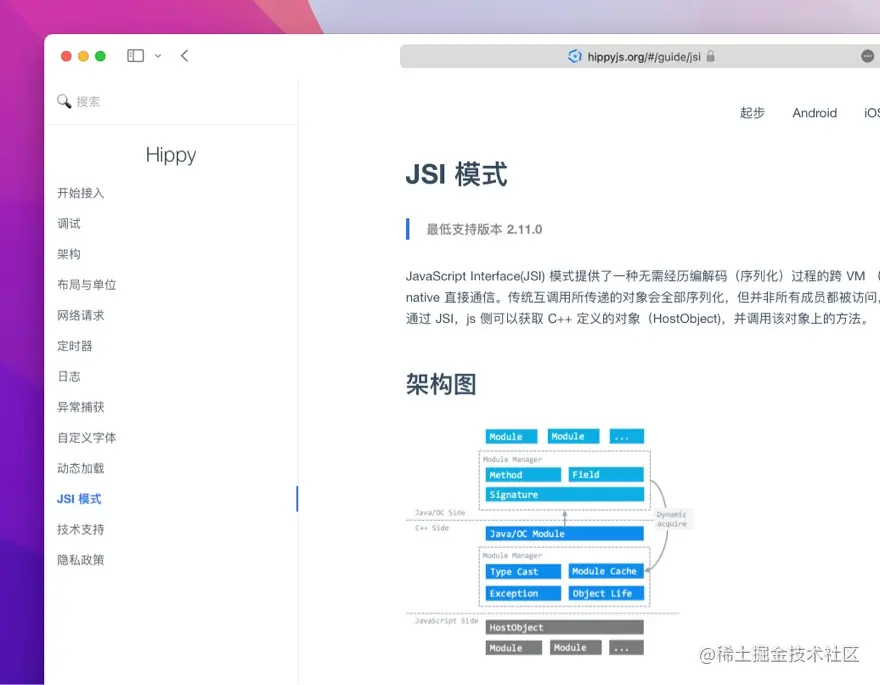Click the 最低支持版本 2.11.0 note
The image size is (880, 685).
[x=484, y=229]
